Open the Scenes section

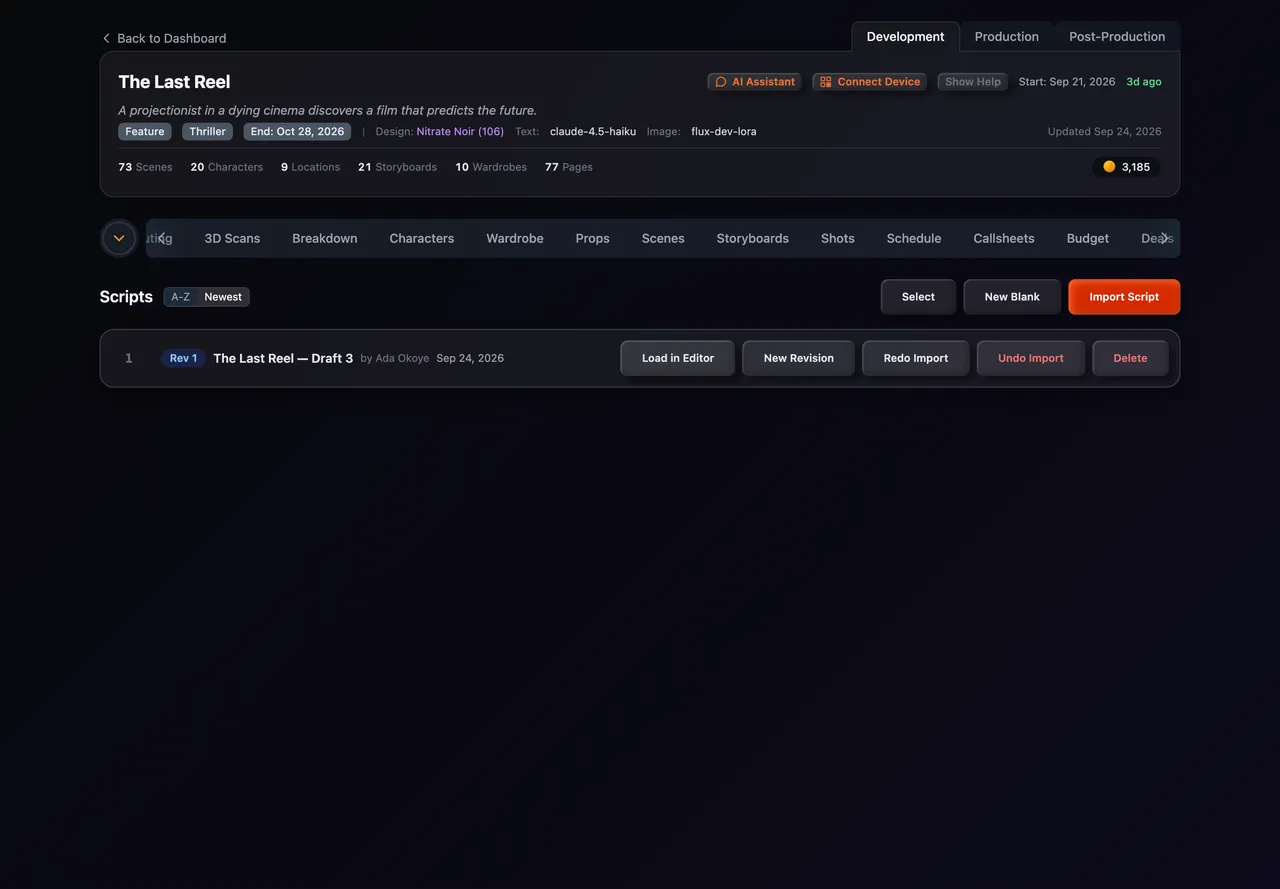(x=663, y=238)
